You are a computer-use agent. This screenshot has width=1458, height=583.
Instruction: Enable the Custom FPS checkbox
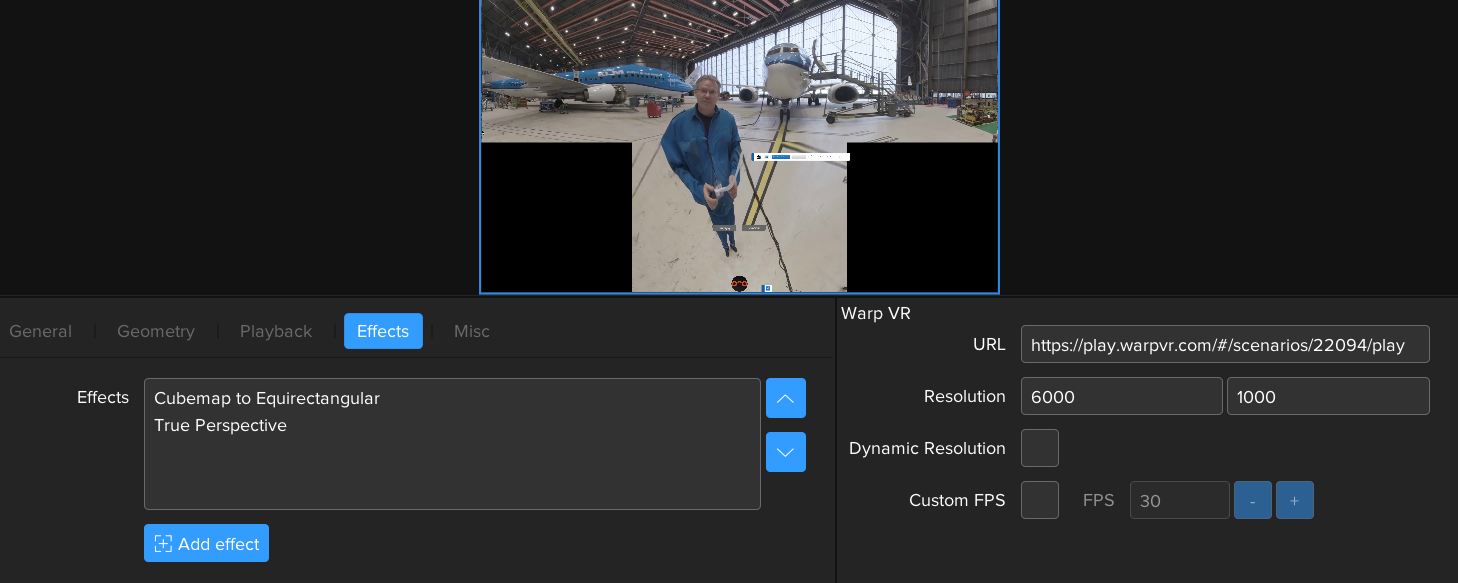[x=1039, y=500]
